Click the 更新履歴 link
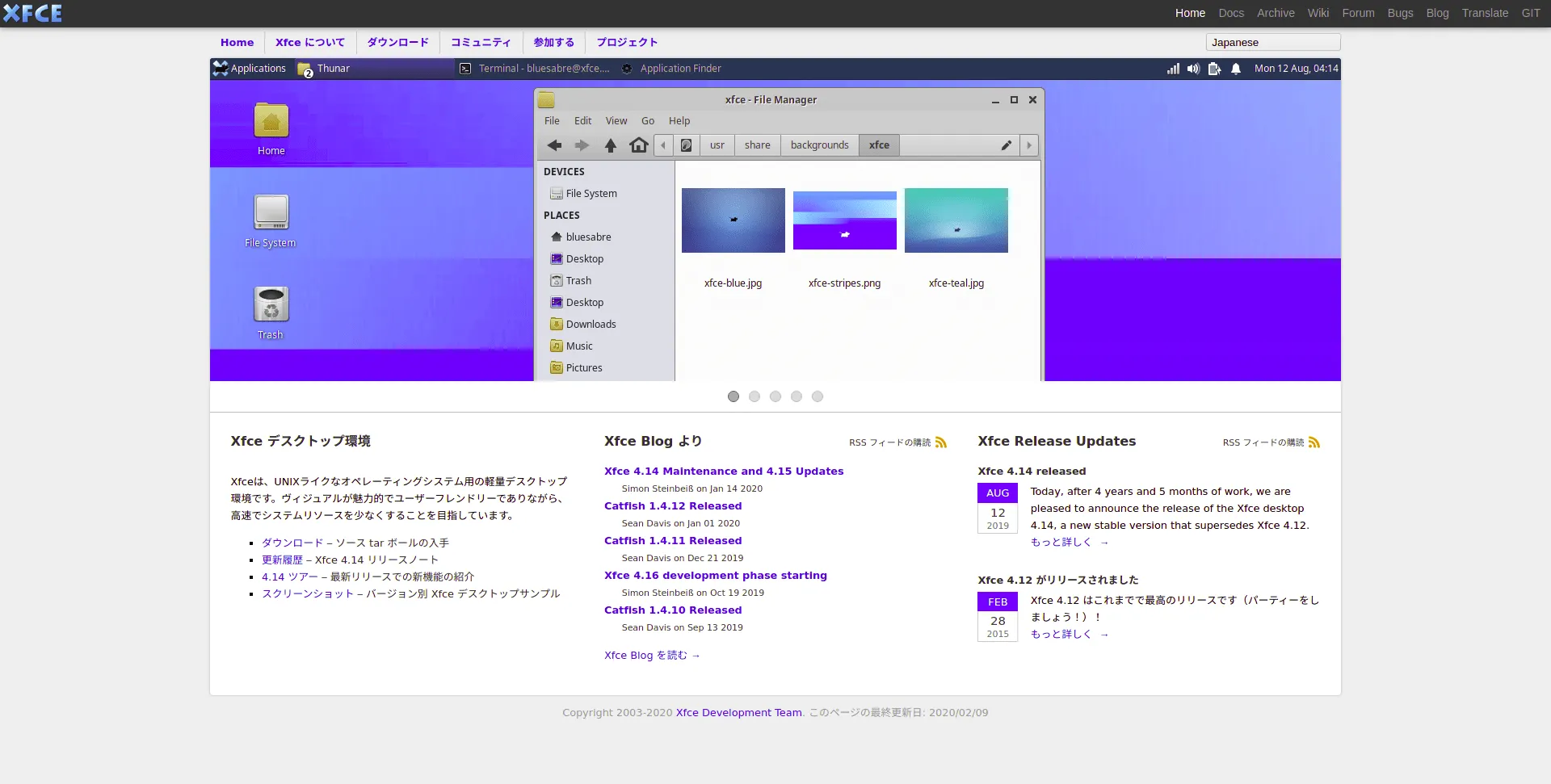The image size is (1551, 784). pyautogui.click(x=282, y=560)
